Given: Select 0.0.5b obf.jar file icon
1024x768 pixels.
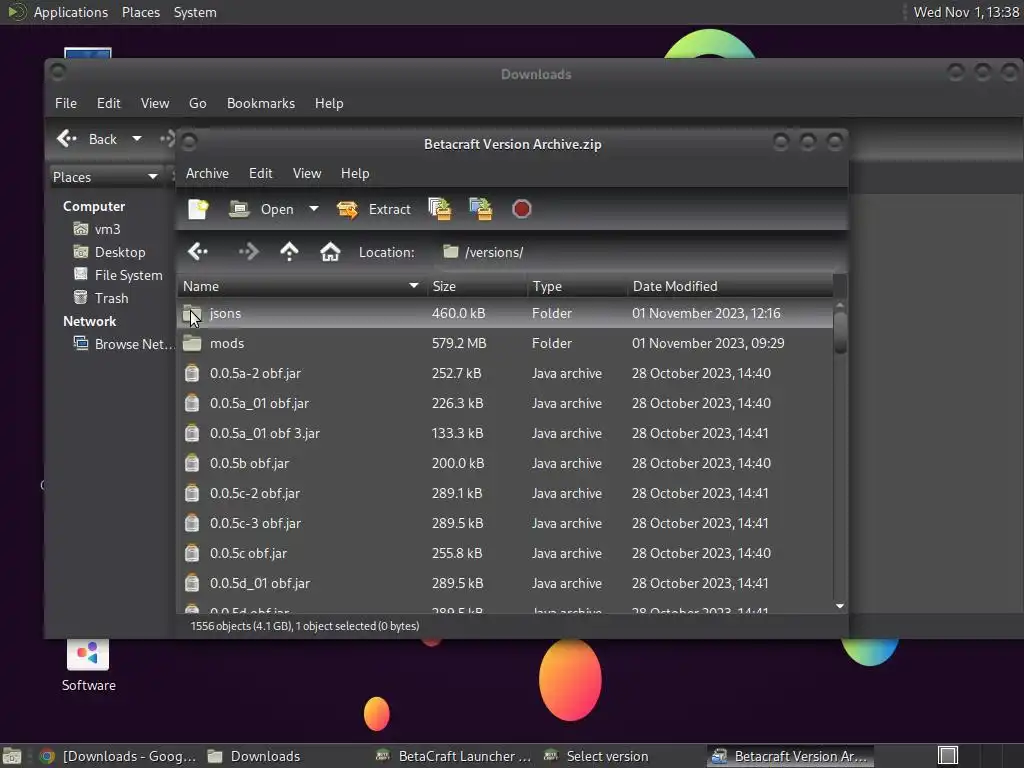Looking at the screenshot, I should click(x=192, y=464).
